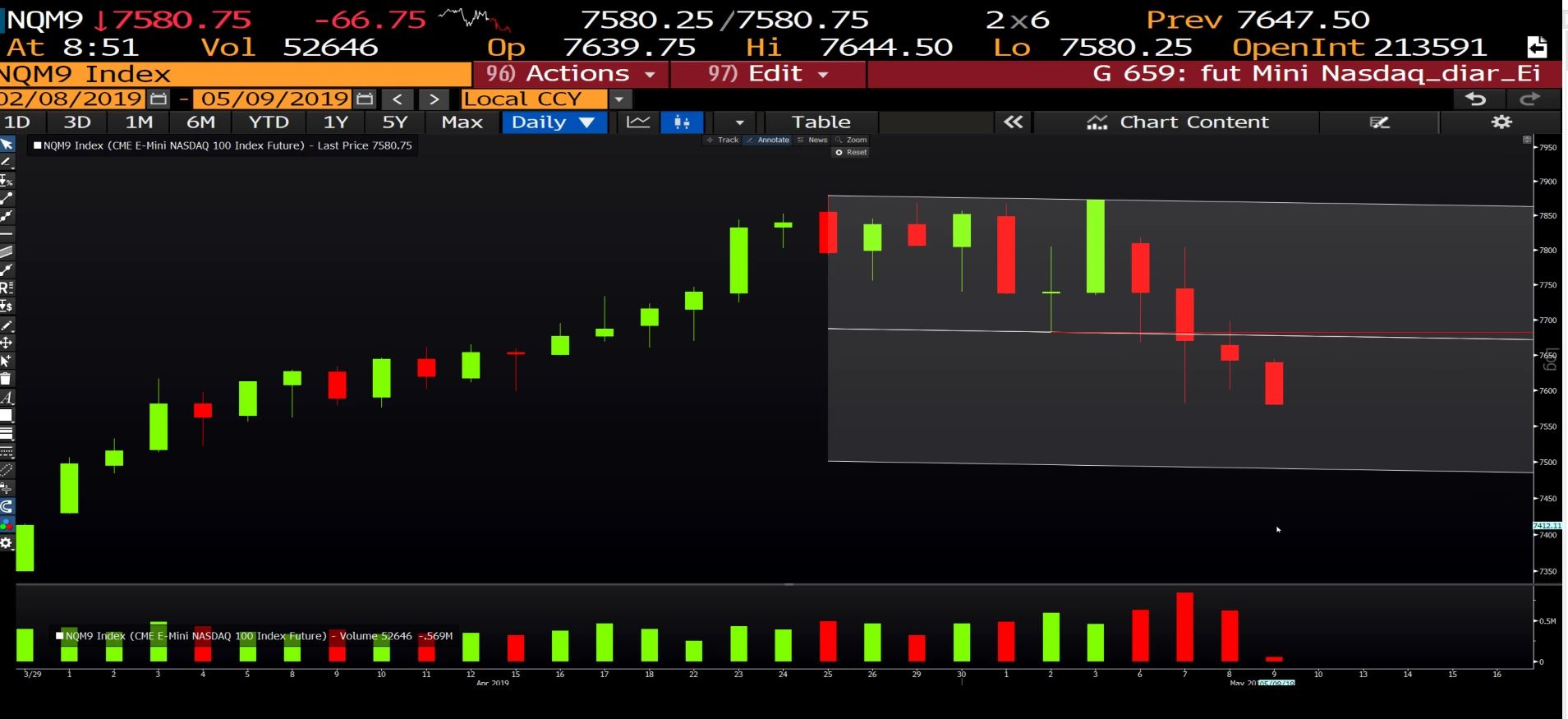
Task: Select the 3D time range tab
Action: point(77,122)
